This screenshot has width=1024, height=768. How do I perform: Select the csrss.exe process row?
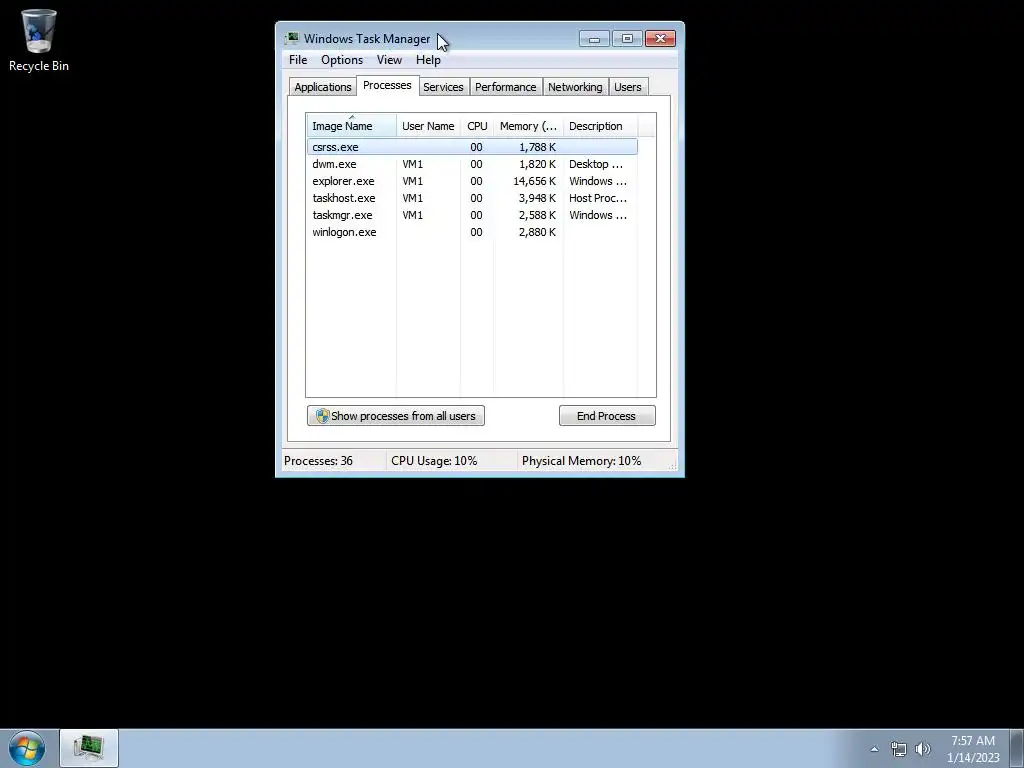472,147
